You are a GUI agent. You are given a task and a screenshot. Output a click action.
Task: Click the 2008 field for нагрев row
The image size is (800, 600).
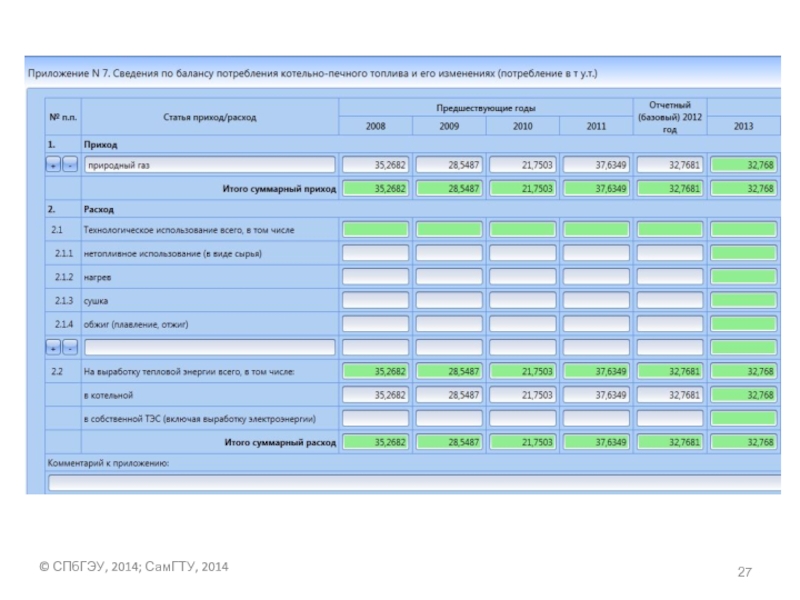tap(375, 277)
